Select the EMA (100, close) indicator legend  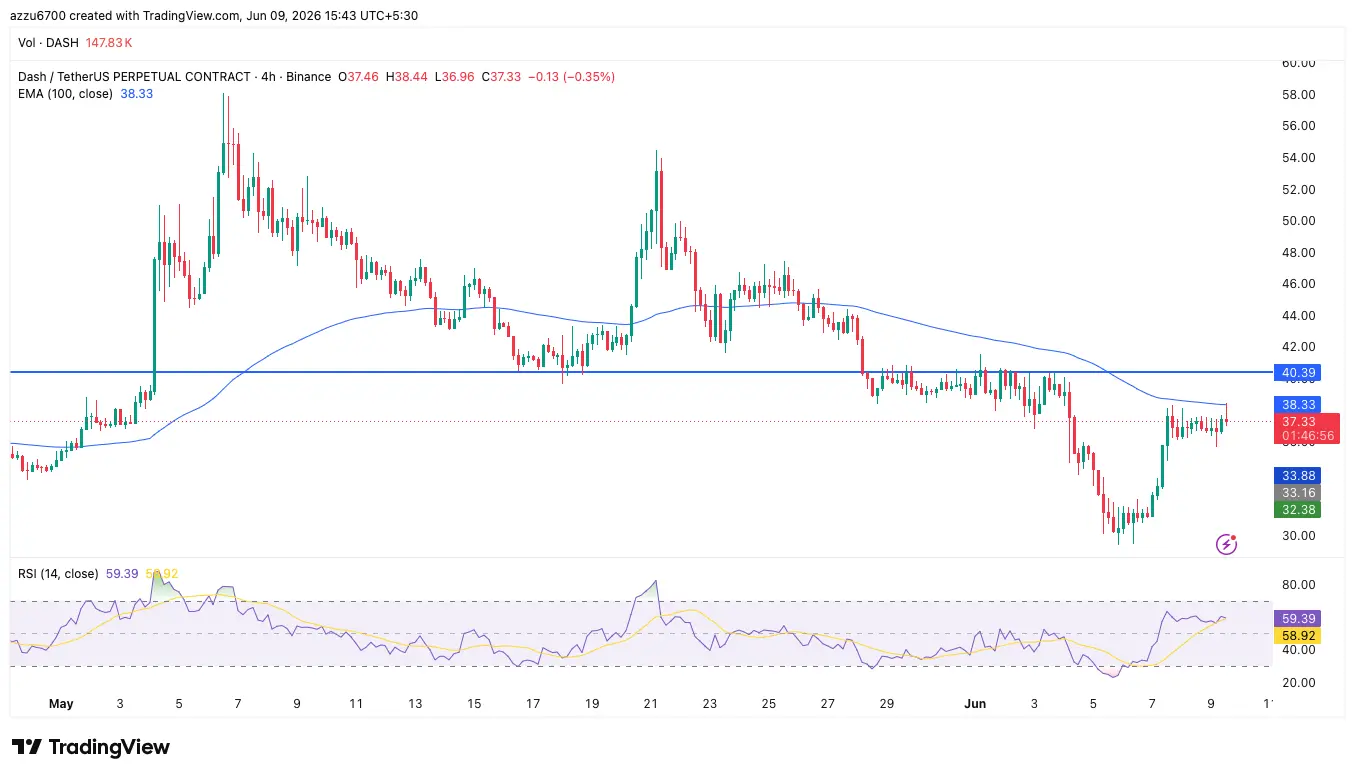click(65, 94)
